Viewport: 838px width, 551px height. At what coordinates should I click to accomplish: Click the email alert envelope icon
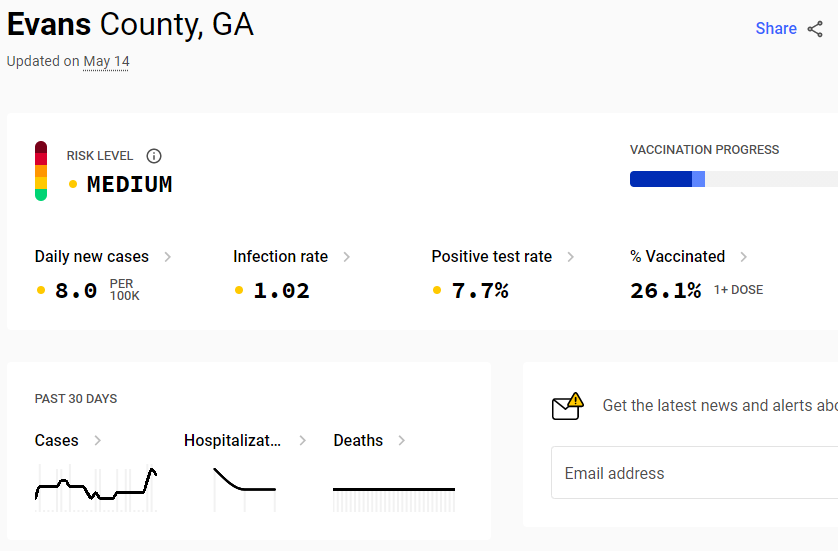[568, 406]
